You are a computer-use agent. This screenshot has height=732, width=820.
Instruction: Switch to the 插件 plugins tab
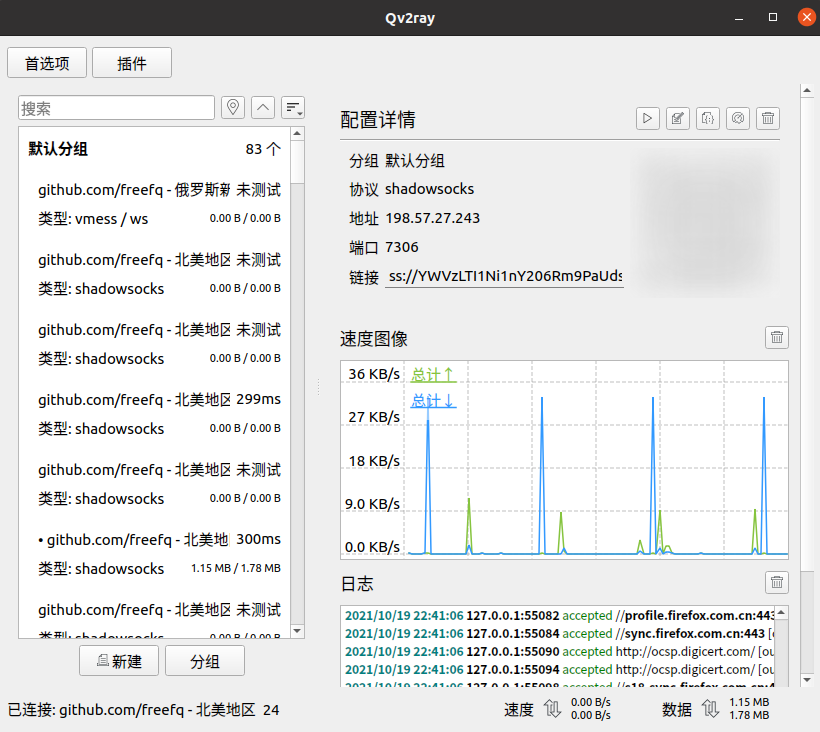click(131, 62)
